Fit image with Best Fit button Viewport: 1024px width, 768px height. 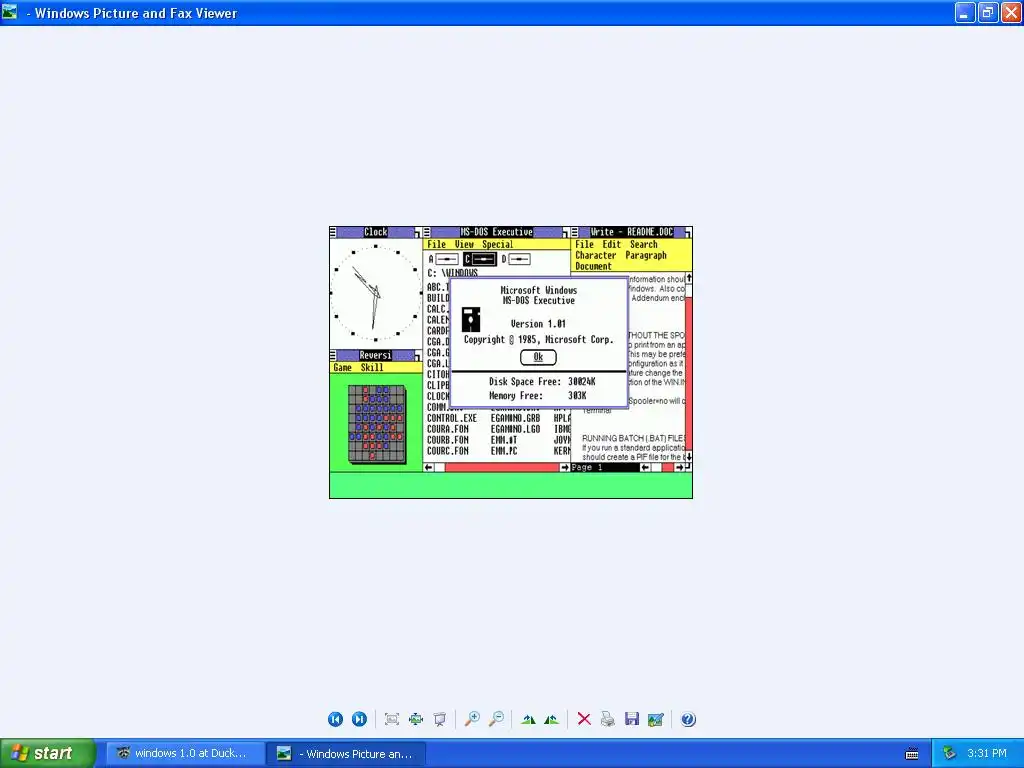point(392,719)
